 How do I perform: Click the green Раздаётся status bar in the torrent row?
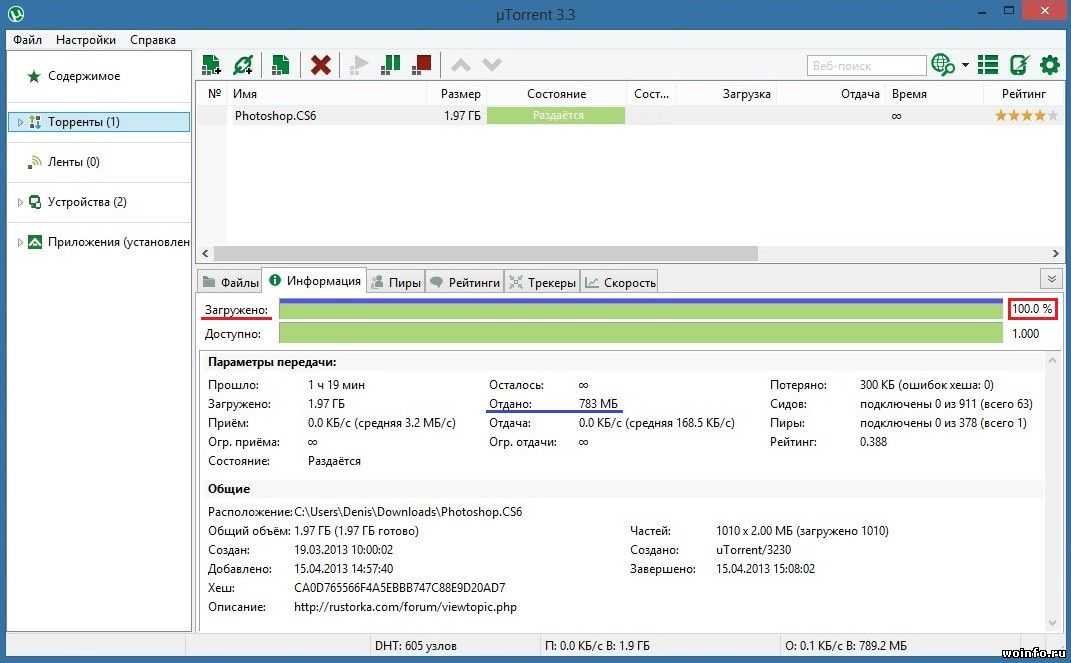tap(556, 115)
